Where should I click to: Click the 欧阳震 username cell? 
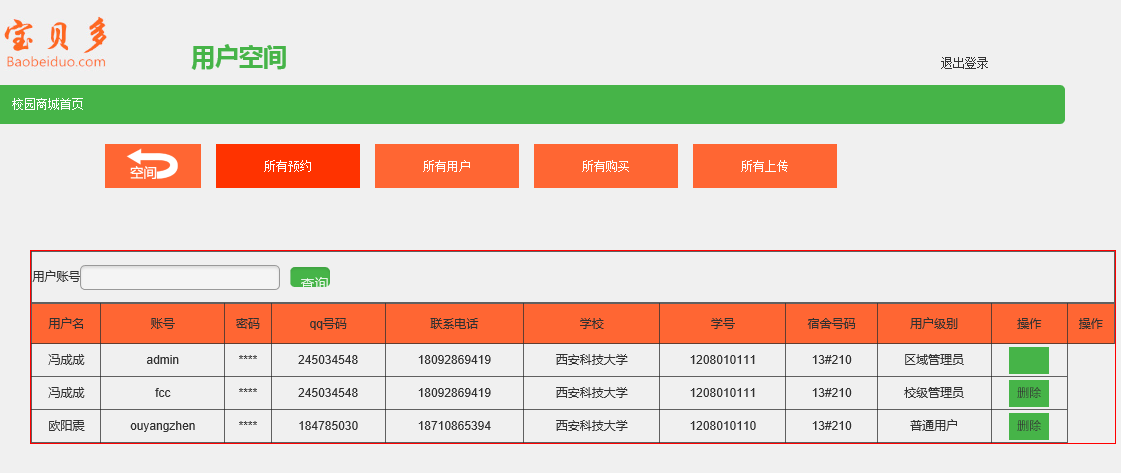click(66, 426)
